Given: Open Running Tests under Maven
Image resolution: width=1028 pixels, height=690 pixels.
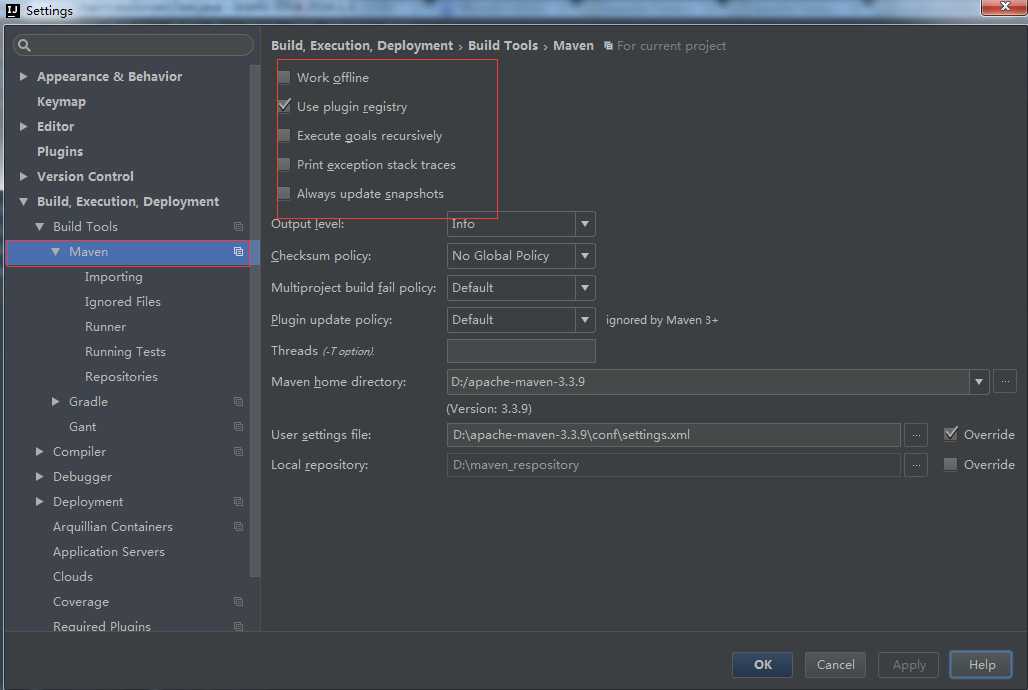Looking at the screenshot, I should [x=125, y=352].
